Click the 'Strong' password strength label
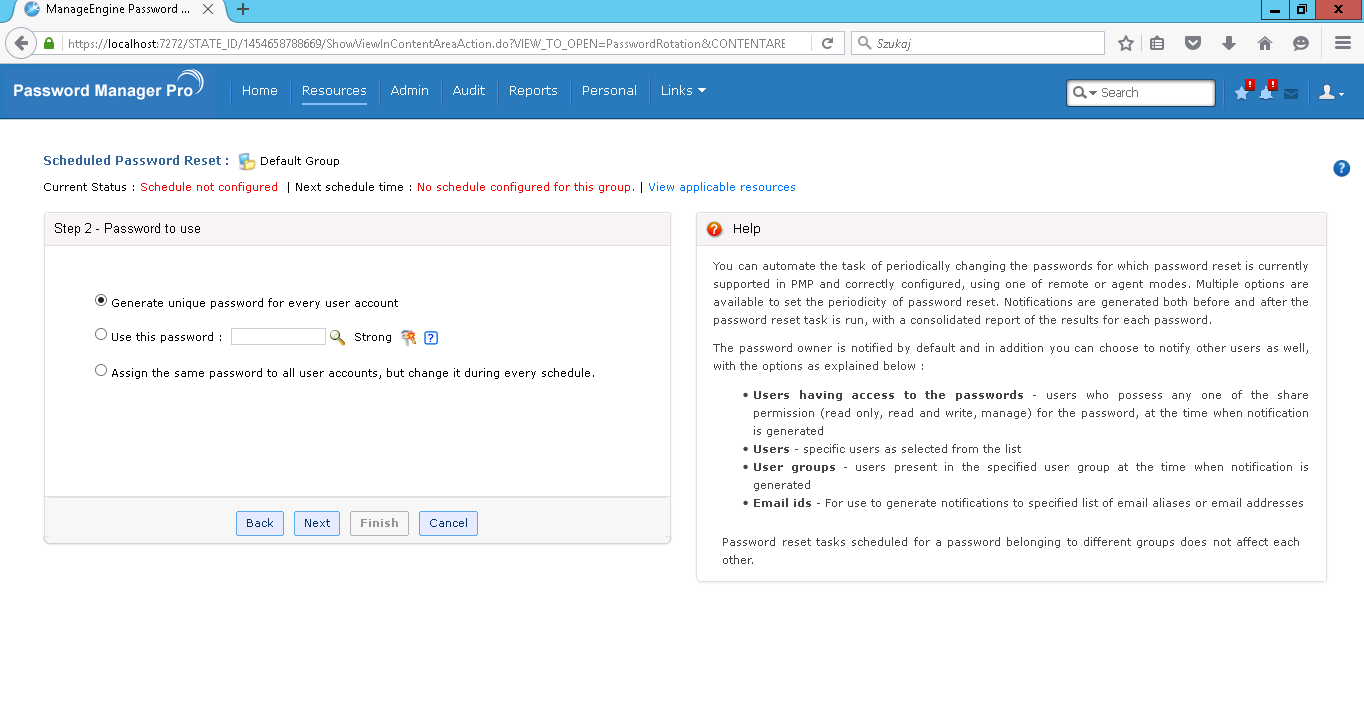The image size is (1364, 728). coord(373,337)
